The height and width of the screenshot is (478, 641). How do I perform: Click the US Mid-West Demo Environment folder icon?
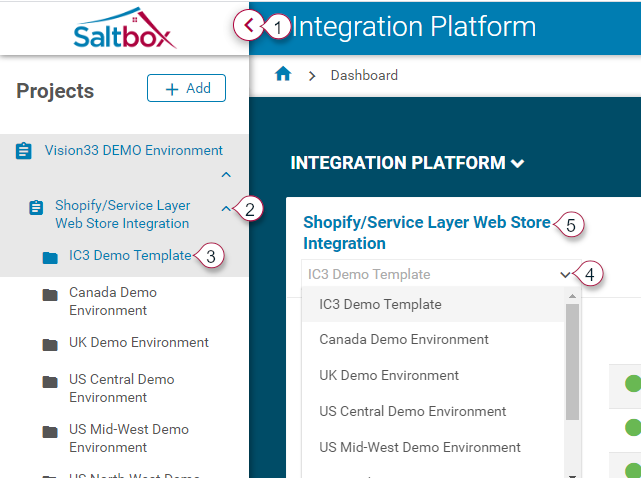click(x=50, y=432)
